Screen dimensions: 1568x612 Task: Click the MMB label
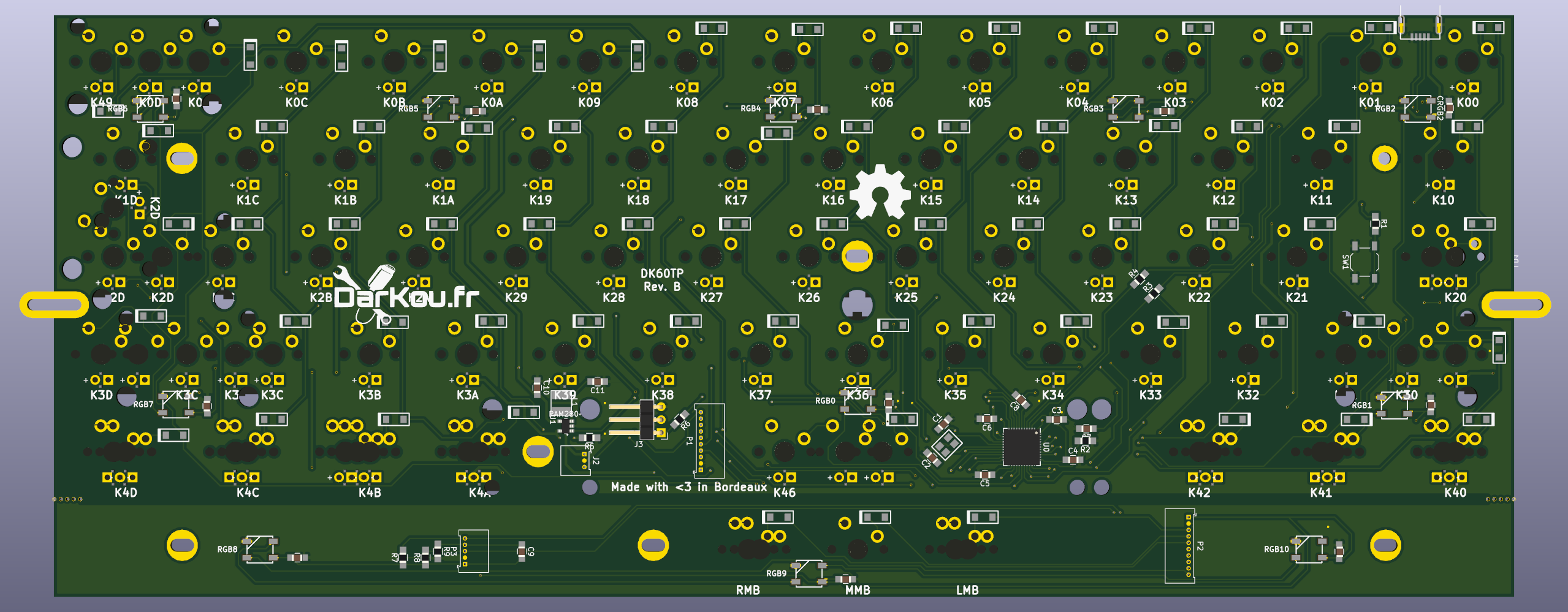pyautogui.click(x=858, y=590)
